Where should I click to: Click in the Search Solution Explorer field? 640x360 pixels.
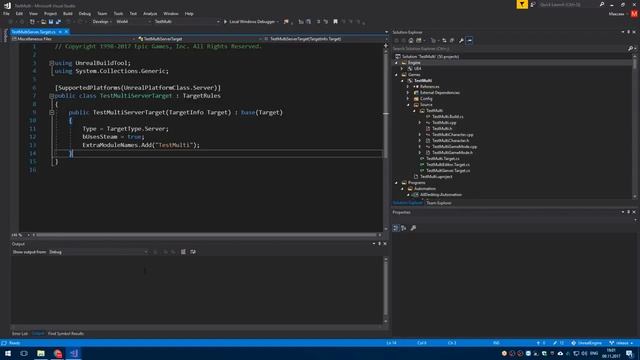508,49
